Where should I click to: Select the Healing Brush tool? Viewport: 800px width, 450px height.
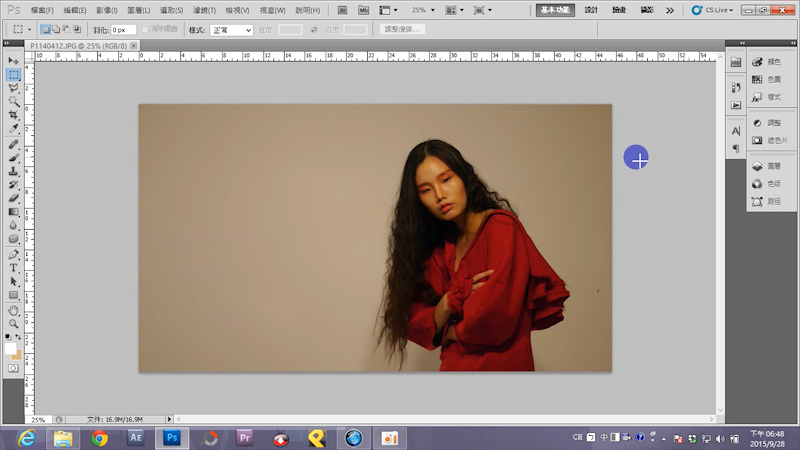coord(13,145)
